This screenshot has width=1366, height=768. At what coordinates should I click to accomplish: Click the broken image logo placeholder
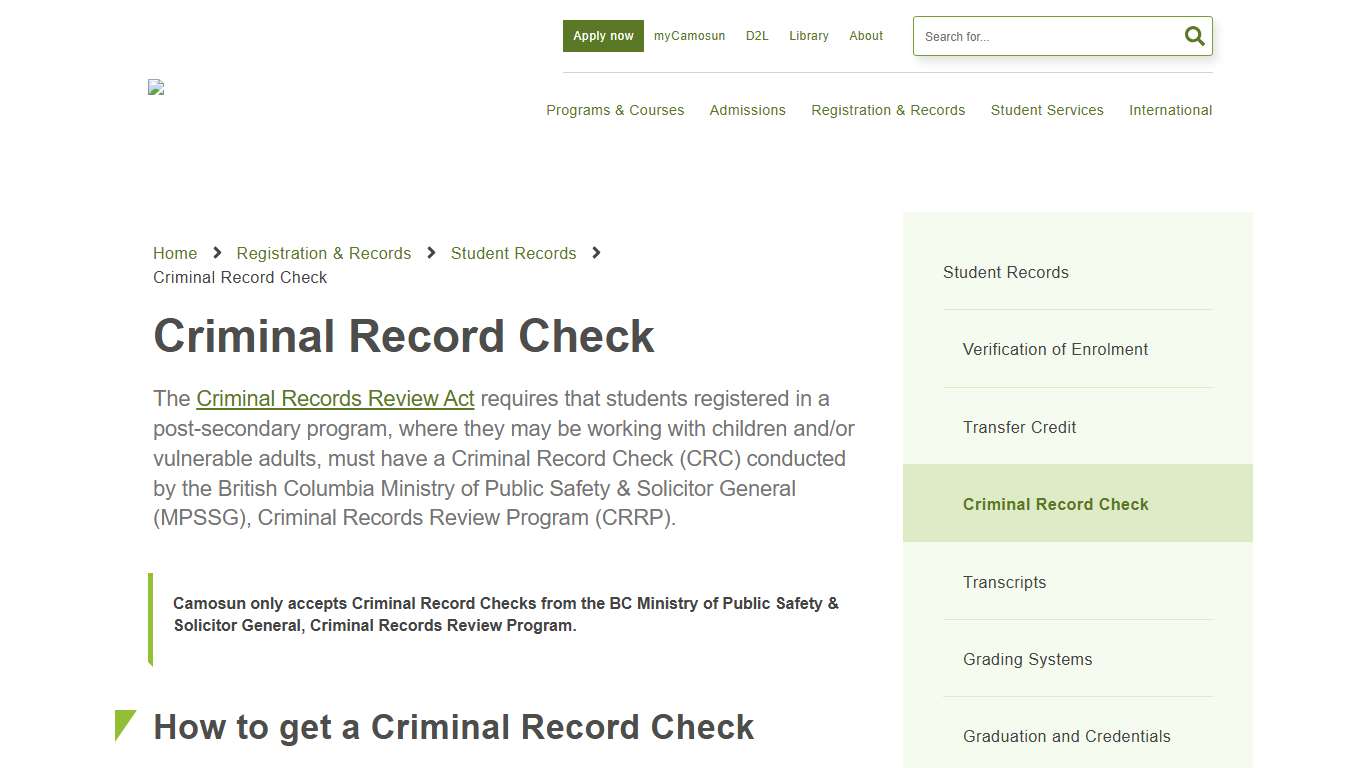tap(156, 87)
